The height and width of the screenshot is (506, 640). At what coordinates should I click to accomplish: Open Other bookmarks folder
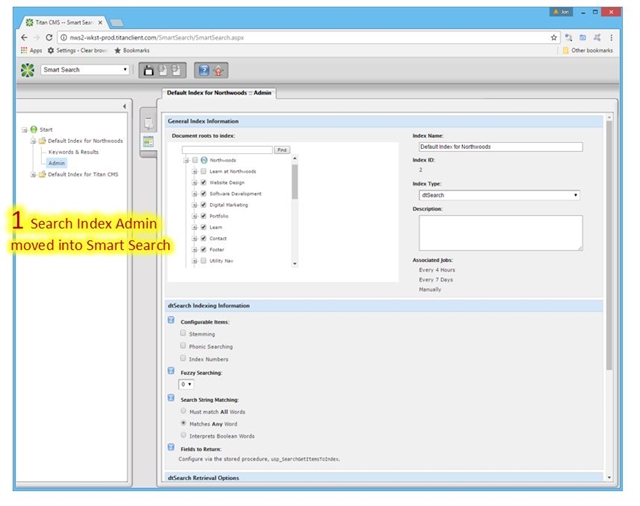587,51
